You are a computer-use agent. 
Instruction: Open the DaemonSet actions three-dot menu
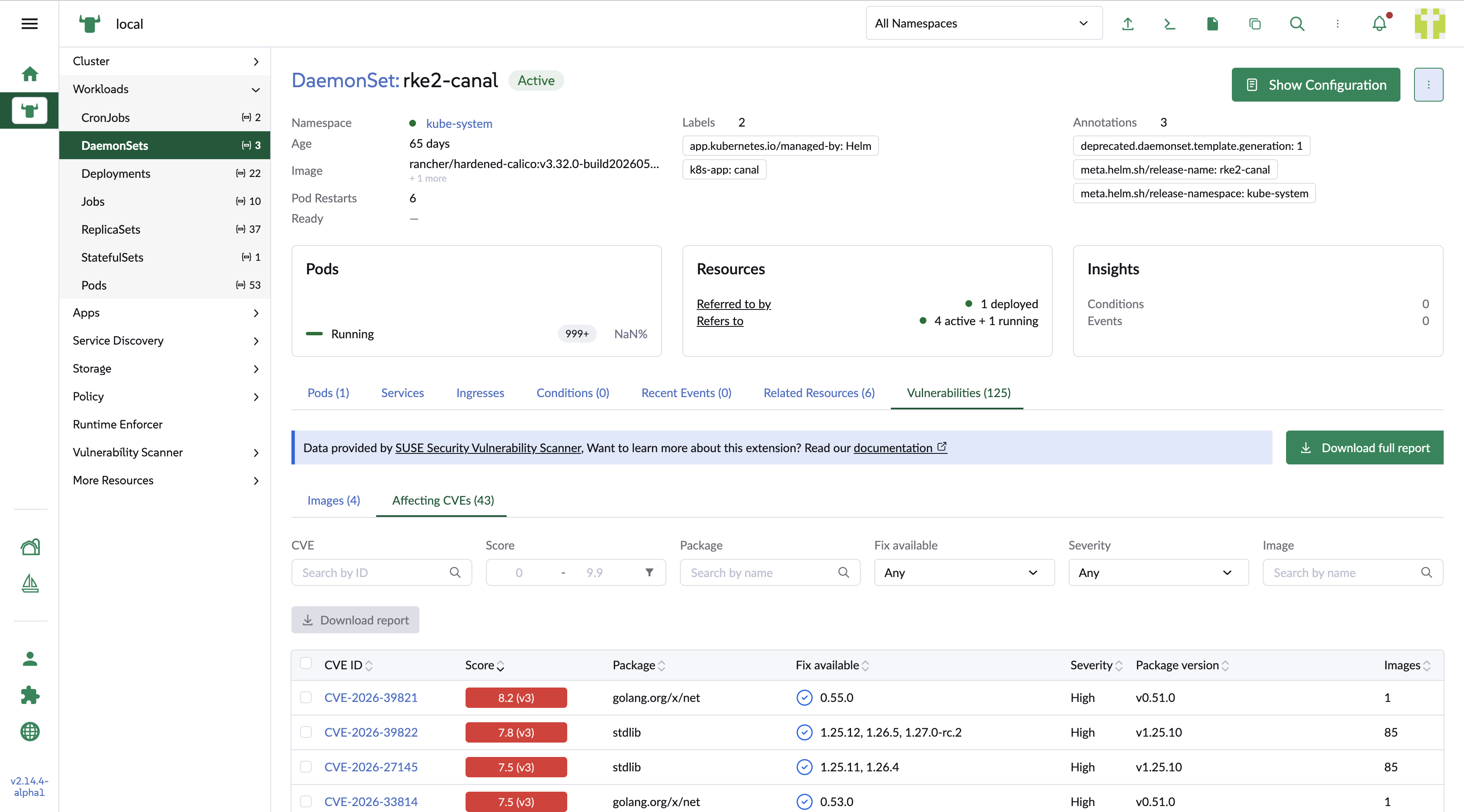1428,85
